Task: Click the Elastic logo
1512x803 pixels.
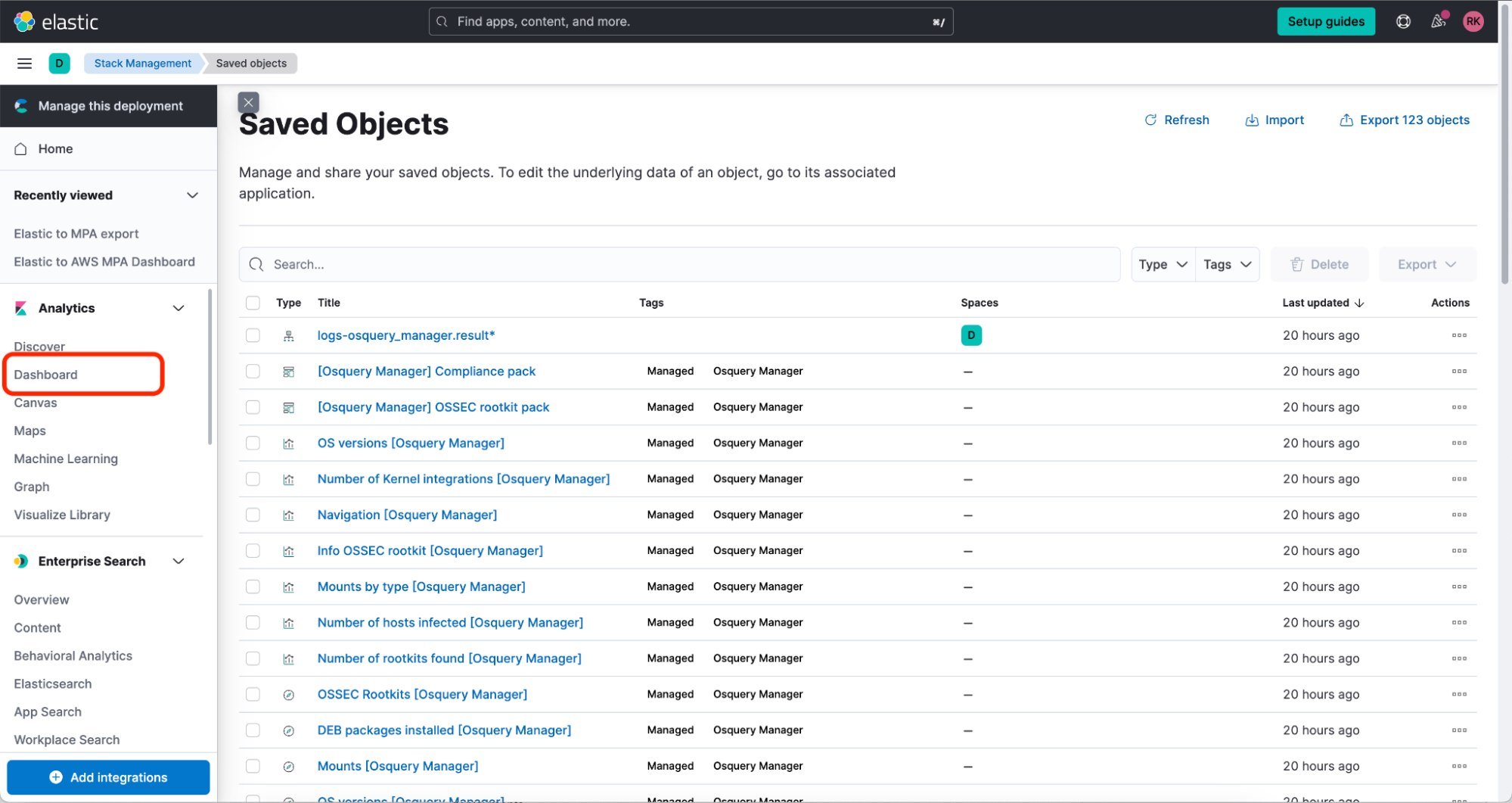Action: coord(56,22)
